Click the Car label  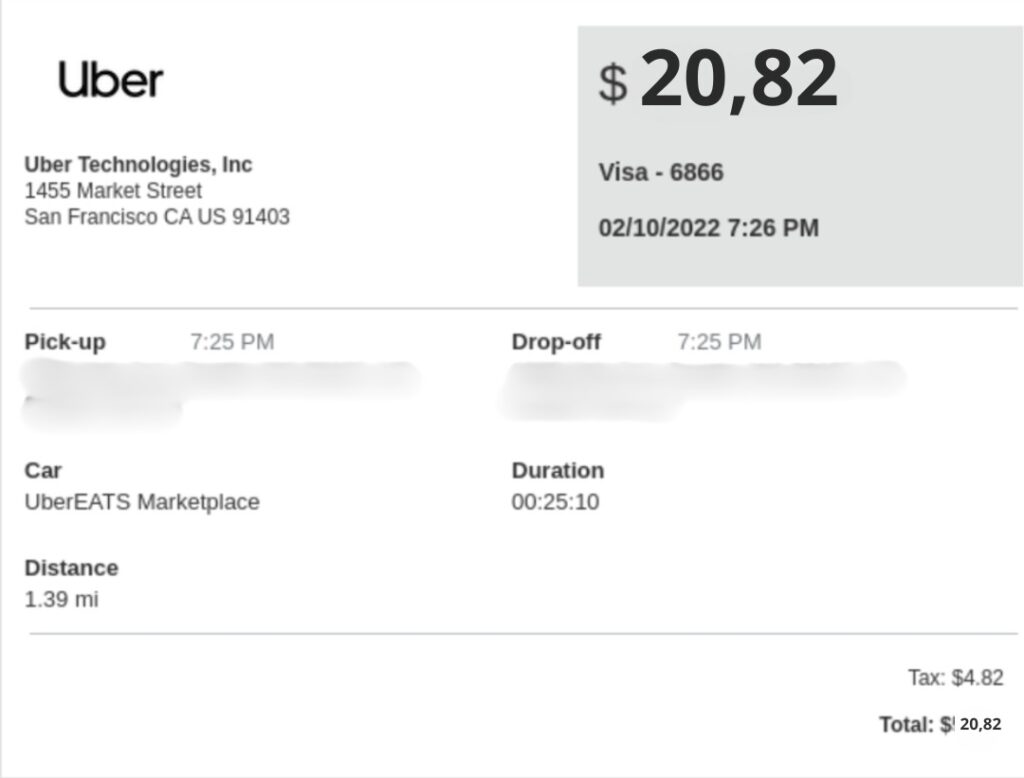pyautogui.click(x=43, y=470)
